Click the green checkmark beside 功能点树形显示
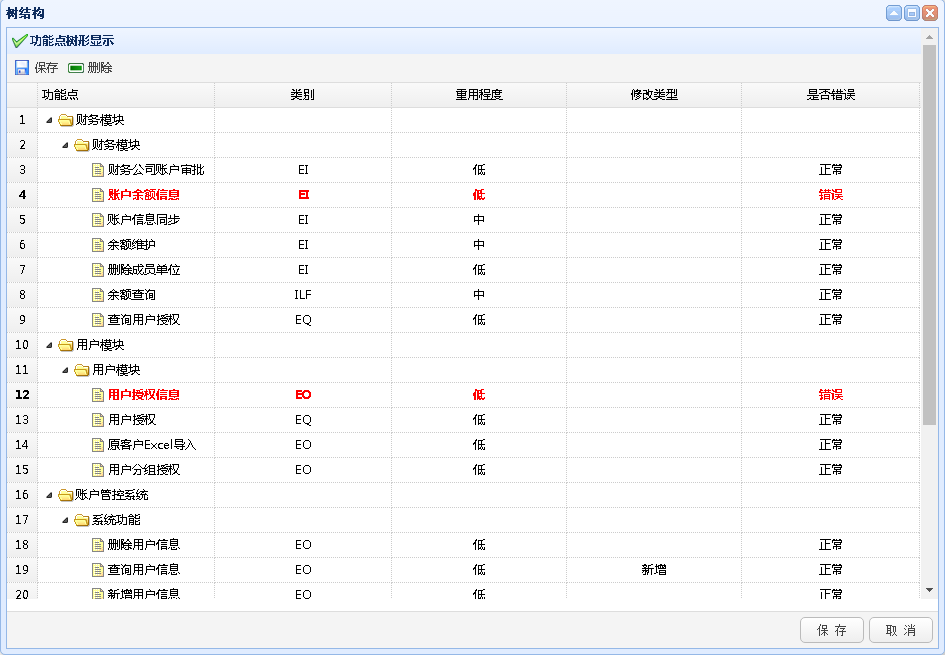The width and height of the screenshot is (945, 655). pos(18,41)
